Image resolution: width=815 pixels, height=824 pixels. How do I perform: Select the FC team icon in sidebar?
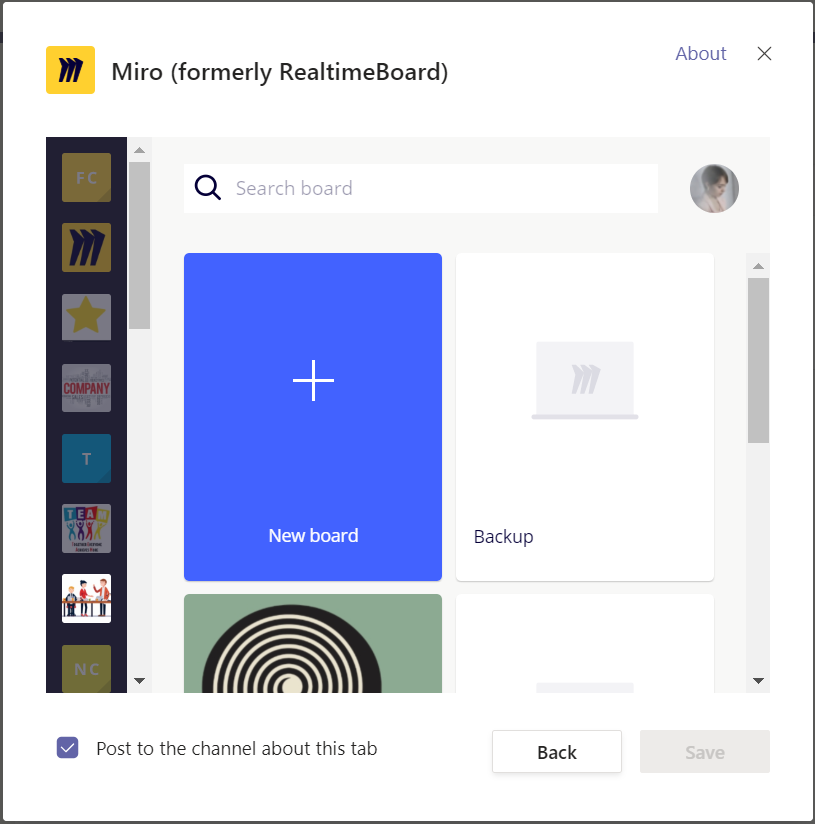click(x=86, y=178)
